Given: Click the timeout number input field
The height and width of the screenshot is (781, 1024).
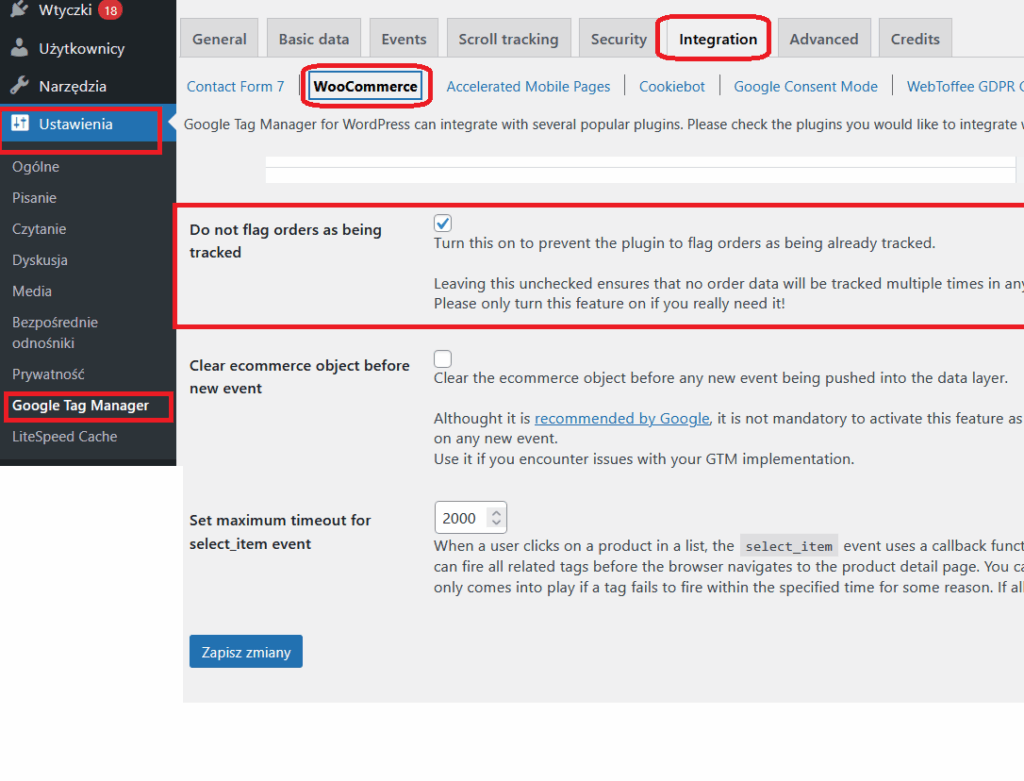Looking at the screenshot, I should pyautogui.click(x=460, y=518).
